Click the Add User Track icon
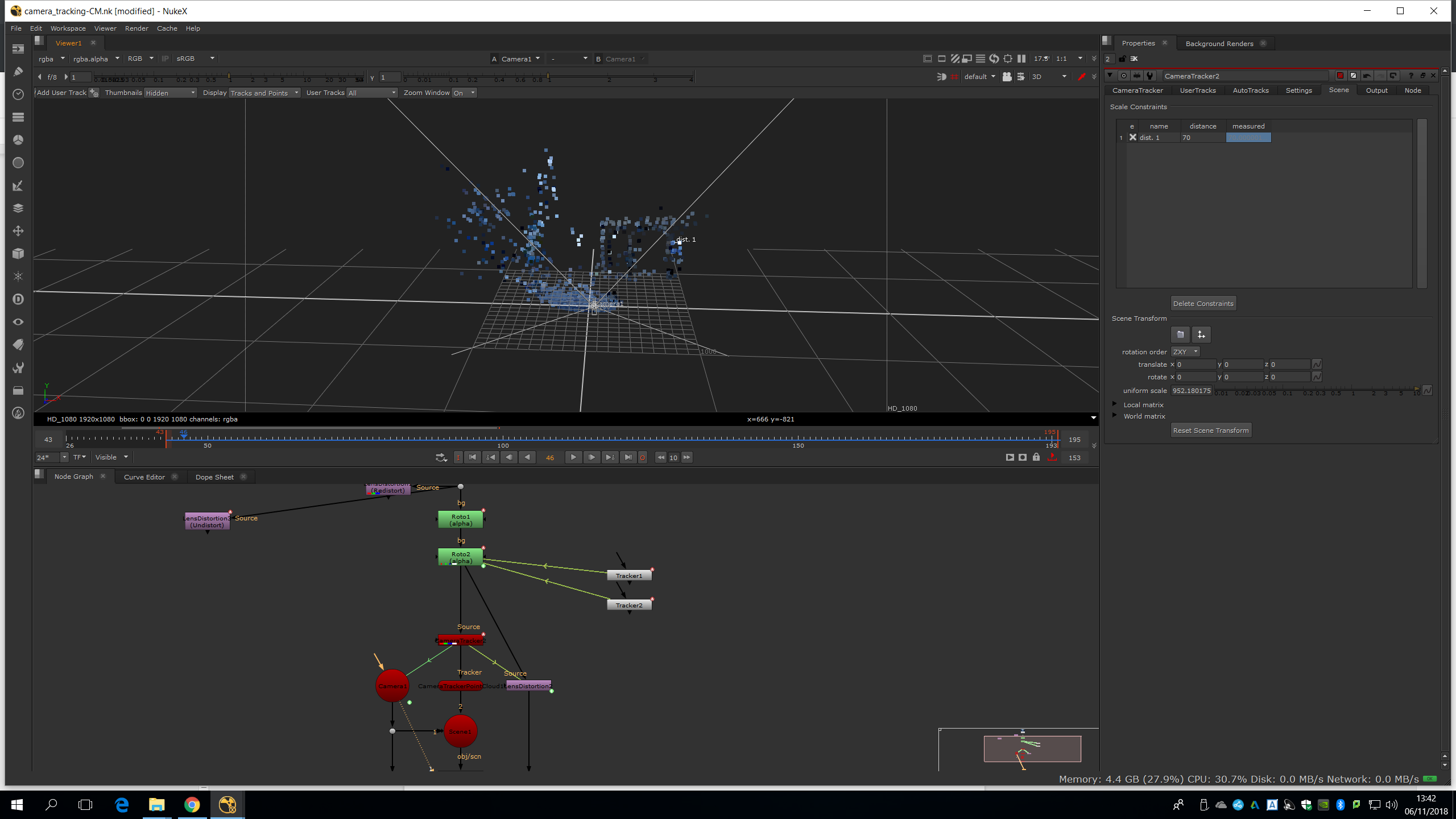 pyautogui.click(x=94, y=93)
